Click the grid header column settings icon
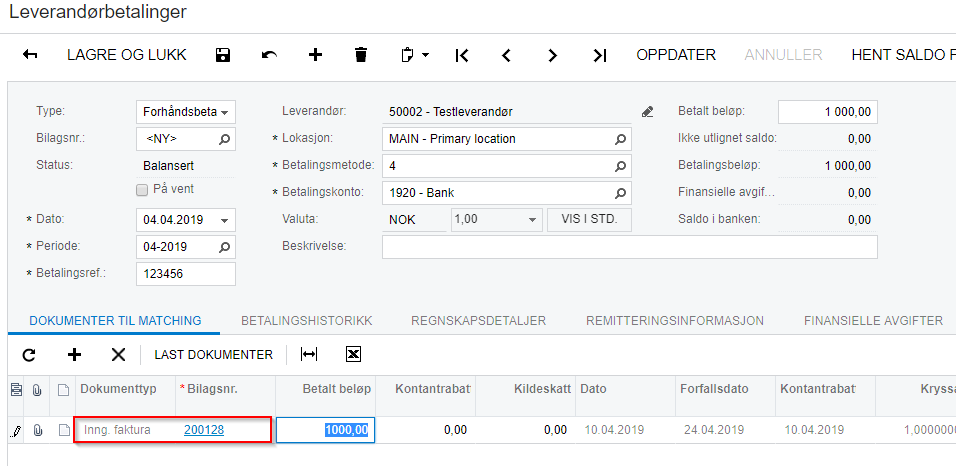 [16, 389]
